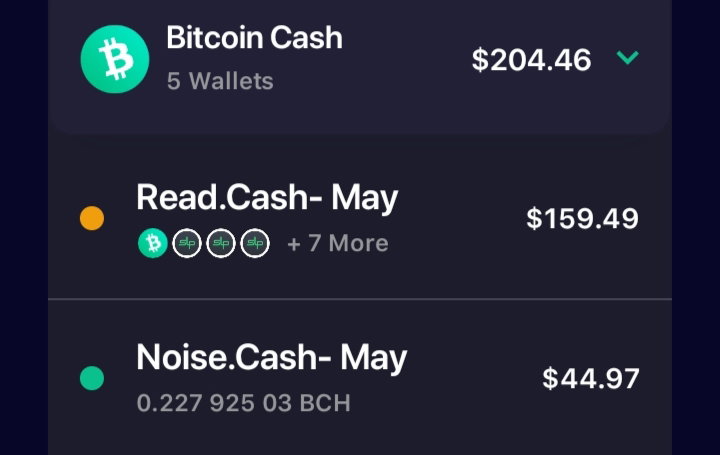Click the green dot beside Noise.Cash- May

(x=92, y=378)
